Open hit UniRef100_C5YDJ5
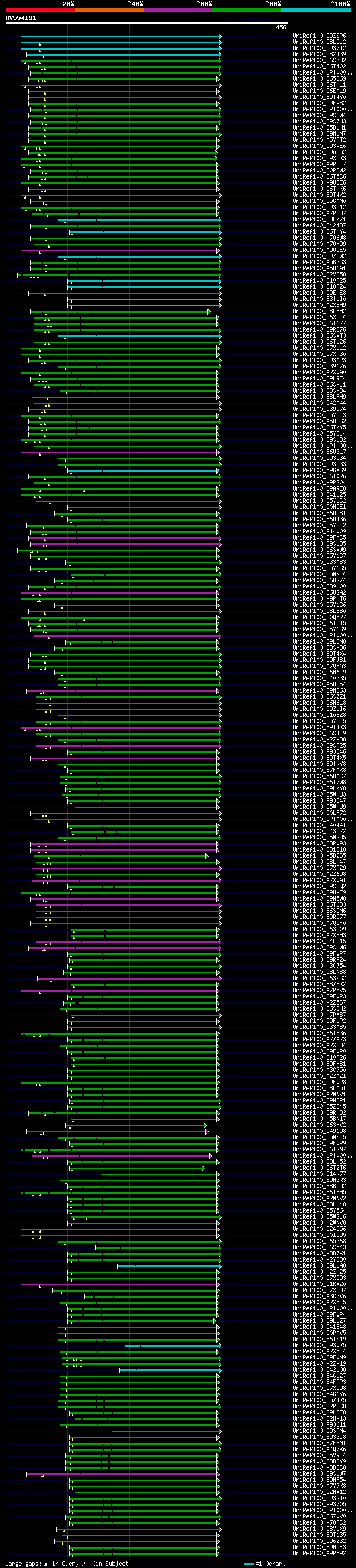 pyautogui.click(x=319, y=721)
